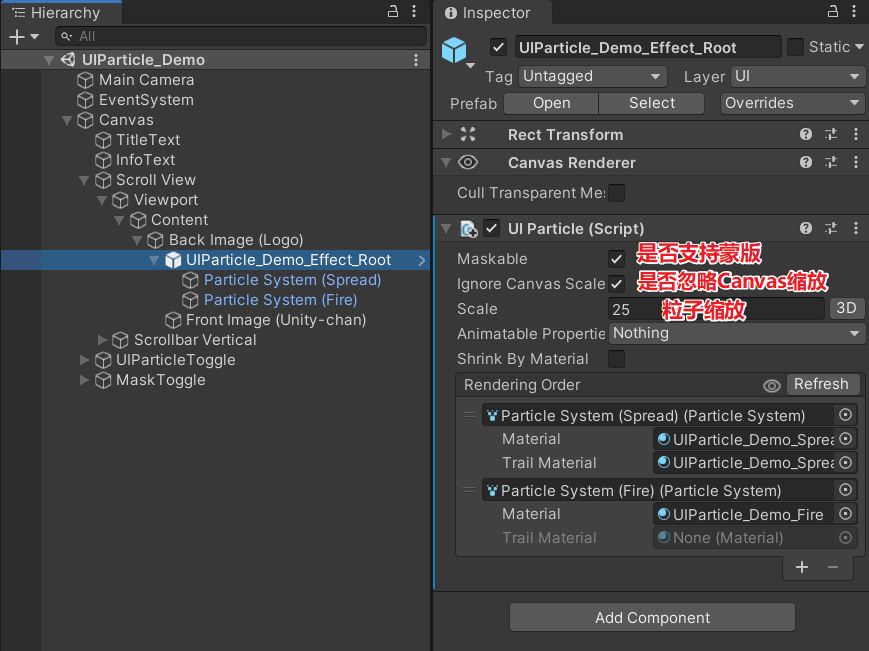Switch to the Inspector tab
Viewport: 869px width, 651px height.
[x=492, y=12]
